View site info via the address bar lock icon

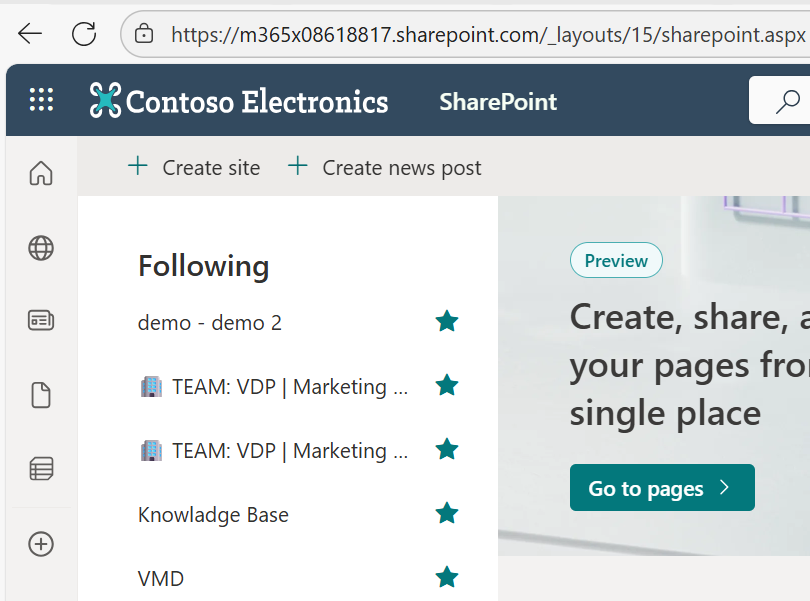[144, 34]
